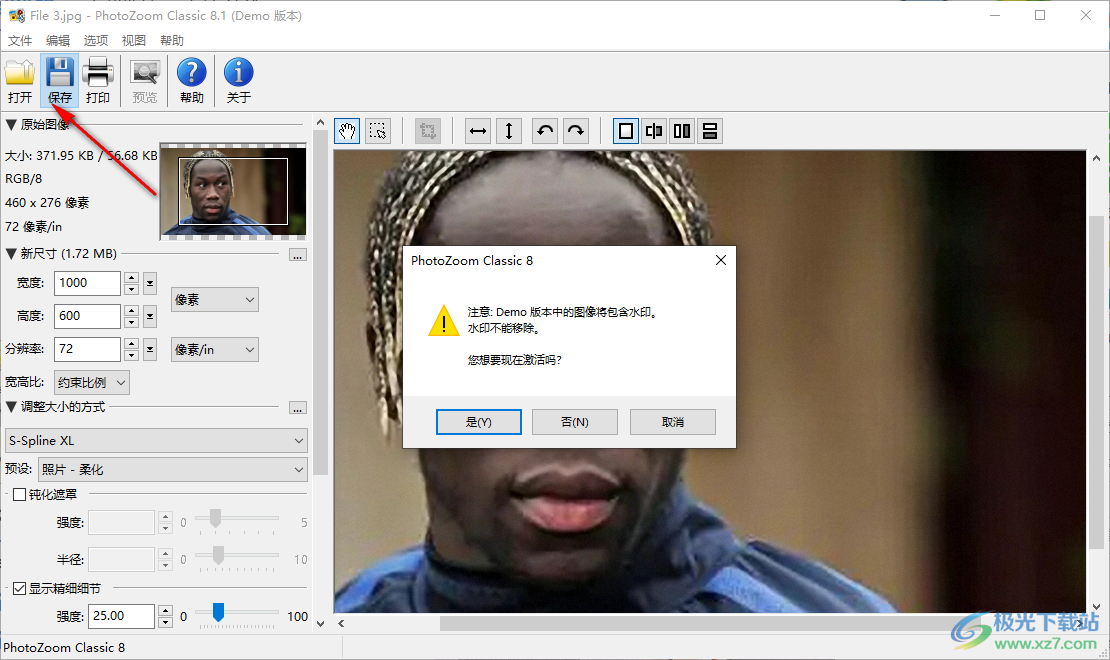Viewport: 1110px width, 660px height.
Task: Increase detail 强度 25.00 stepper up
Action: click(x=165, y=610)
